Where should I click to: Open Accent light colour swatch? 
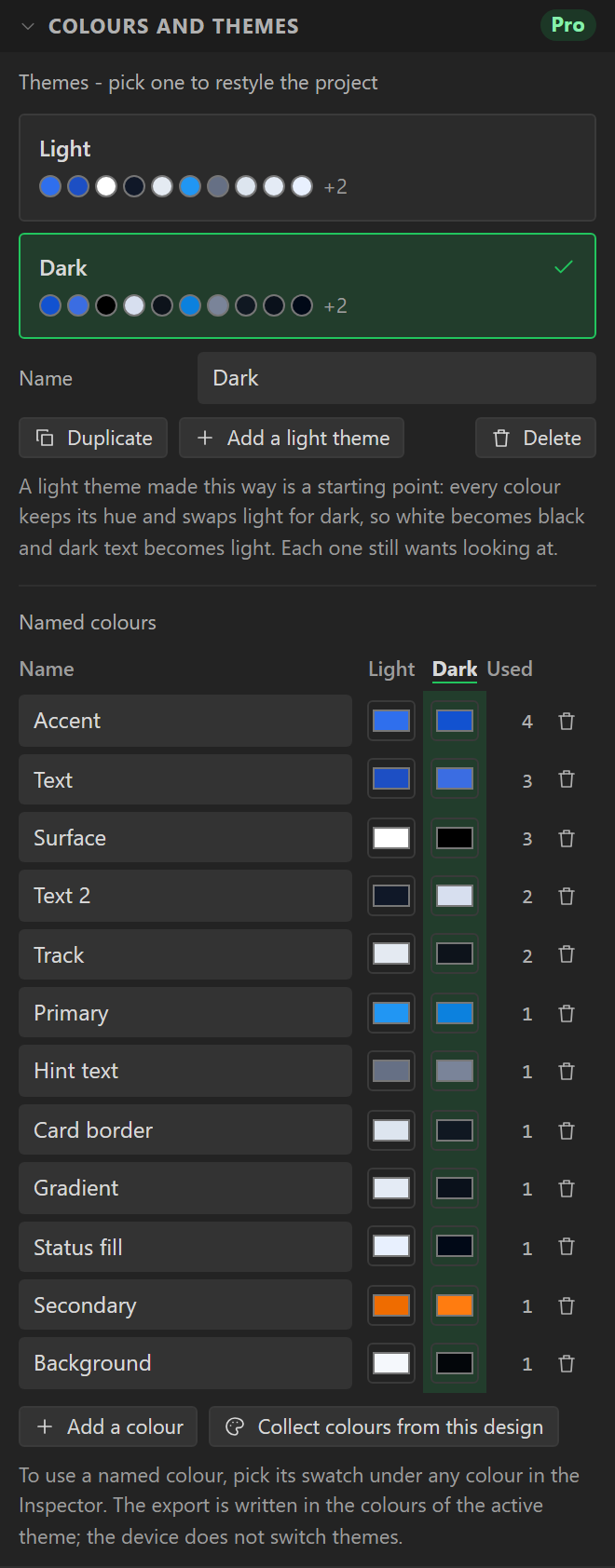pyautogui.click(x=391, y=721)
